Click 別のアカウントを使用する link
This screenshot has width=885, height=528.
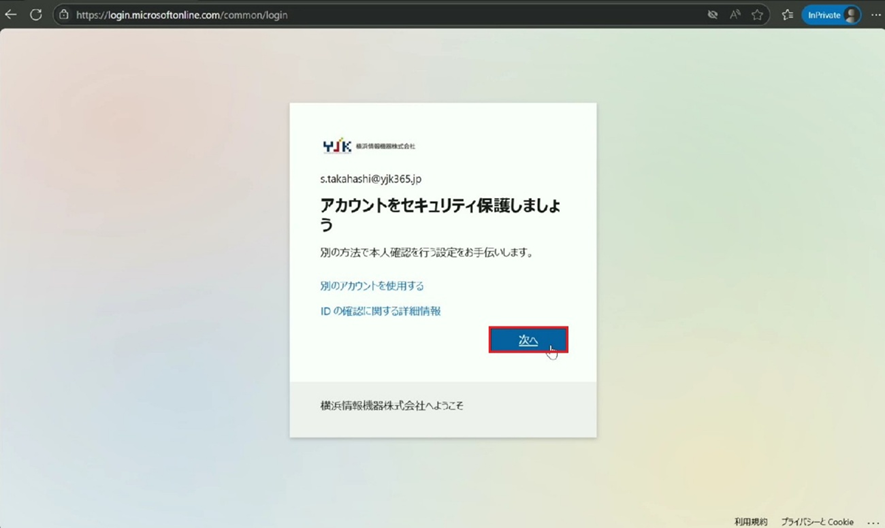pos(372,286)
